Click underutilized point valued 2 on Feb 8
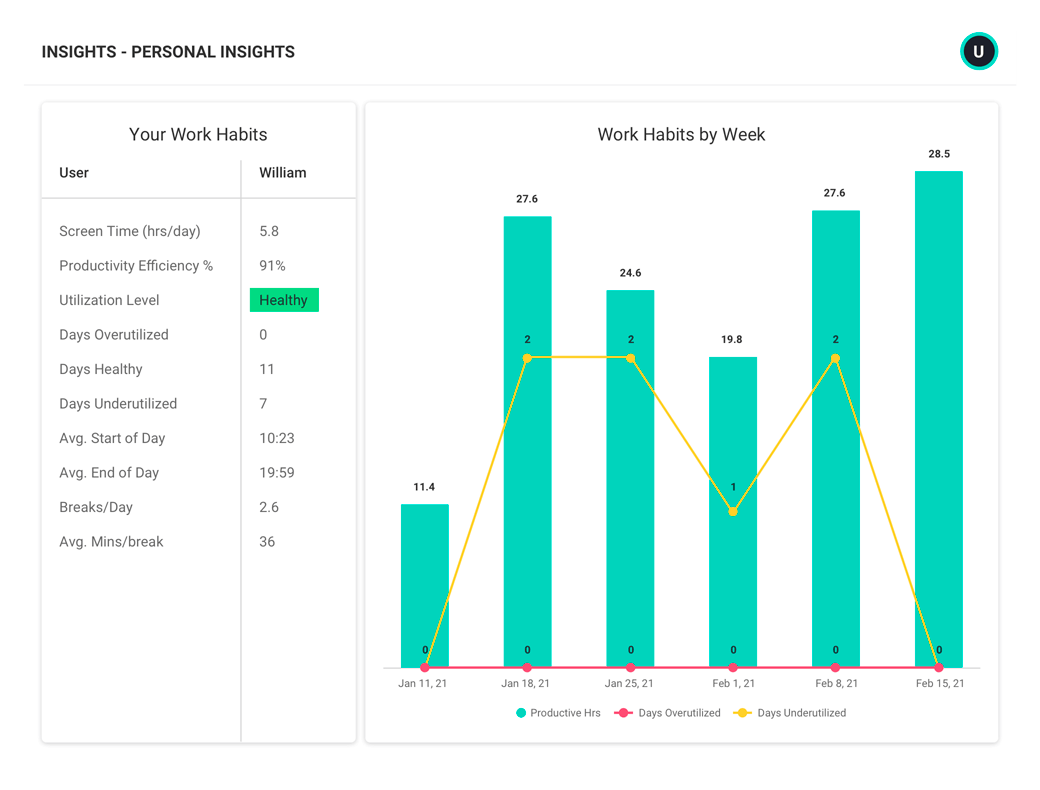This screenshot has width=1040, height=790. tap(836, 358)
